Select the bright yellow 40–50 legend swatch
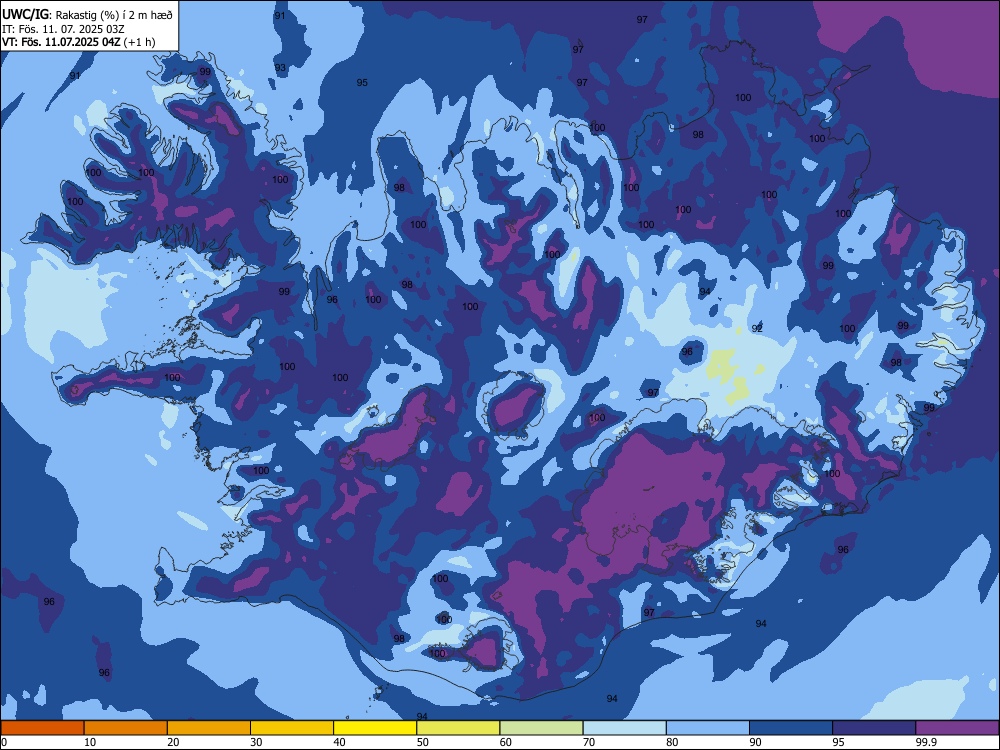The height and width of the screenshot is (750, 1000). (375, 728)
